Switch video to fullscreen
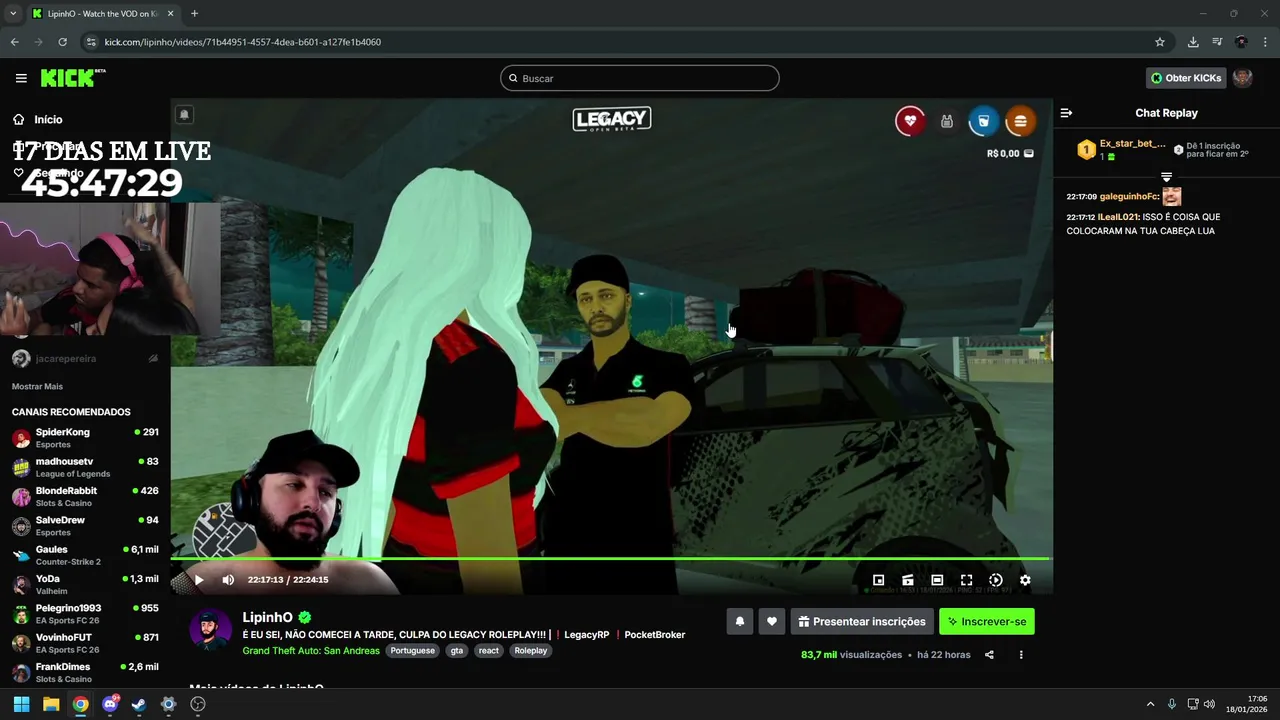This screenshot has height=720, width=1280. (966, 580)
